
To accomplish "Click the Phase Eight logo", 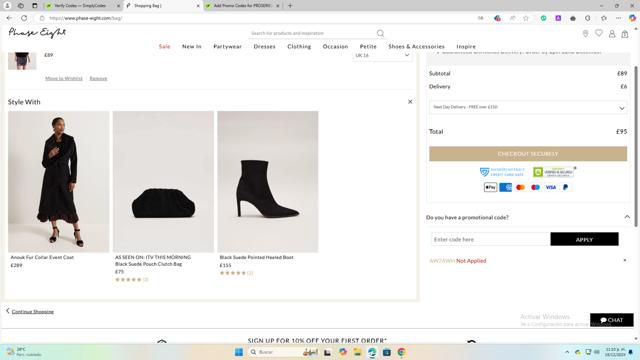I will (x=37, y=33).
